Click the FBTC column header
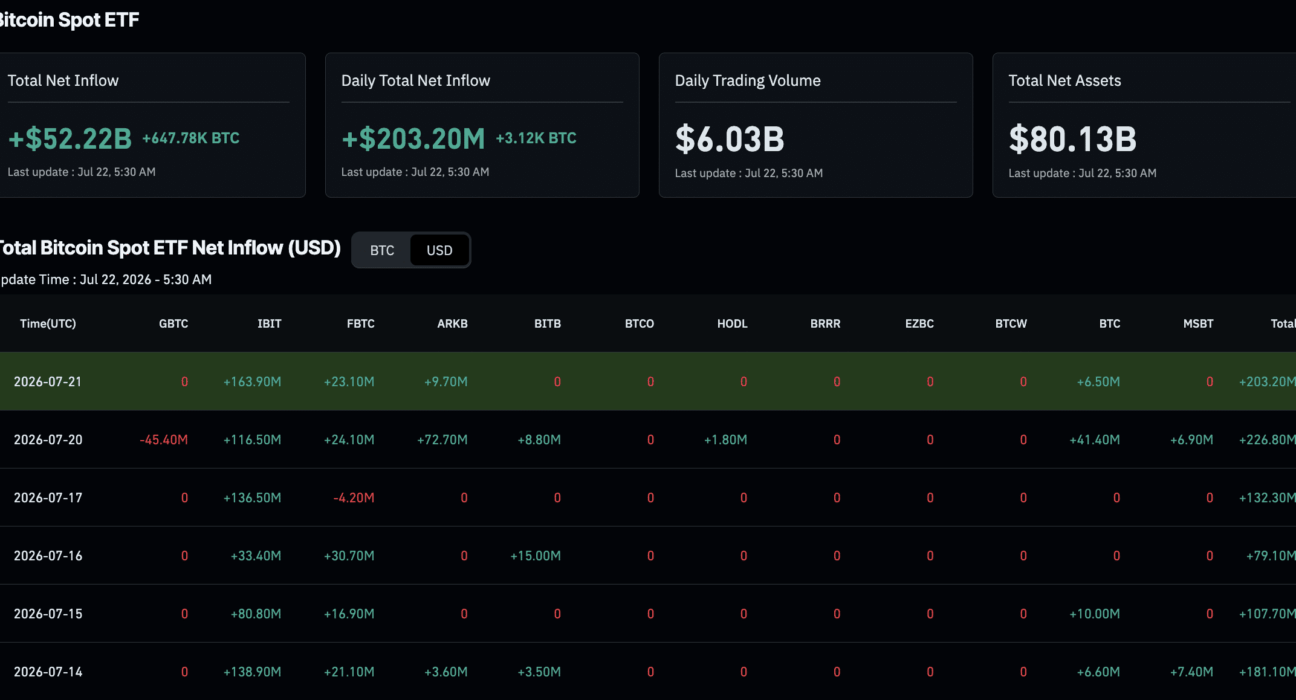1296x700 pixels. pos(360,324)
